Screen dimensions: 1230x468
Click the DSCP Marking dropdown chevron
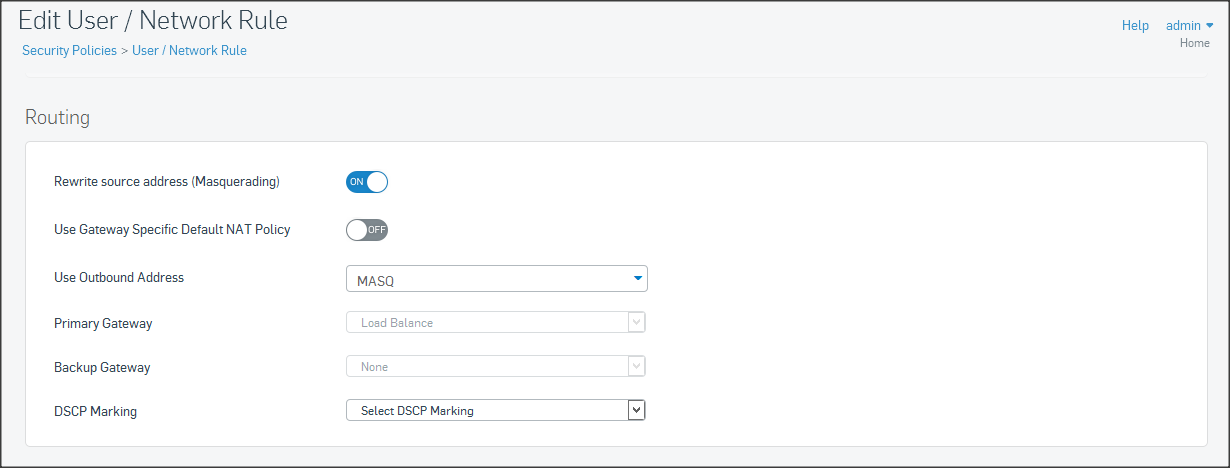coord(636,411)
